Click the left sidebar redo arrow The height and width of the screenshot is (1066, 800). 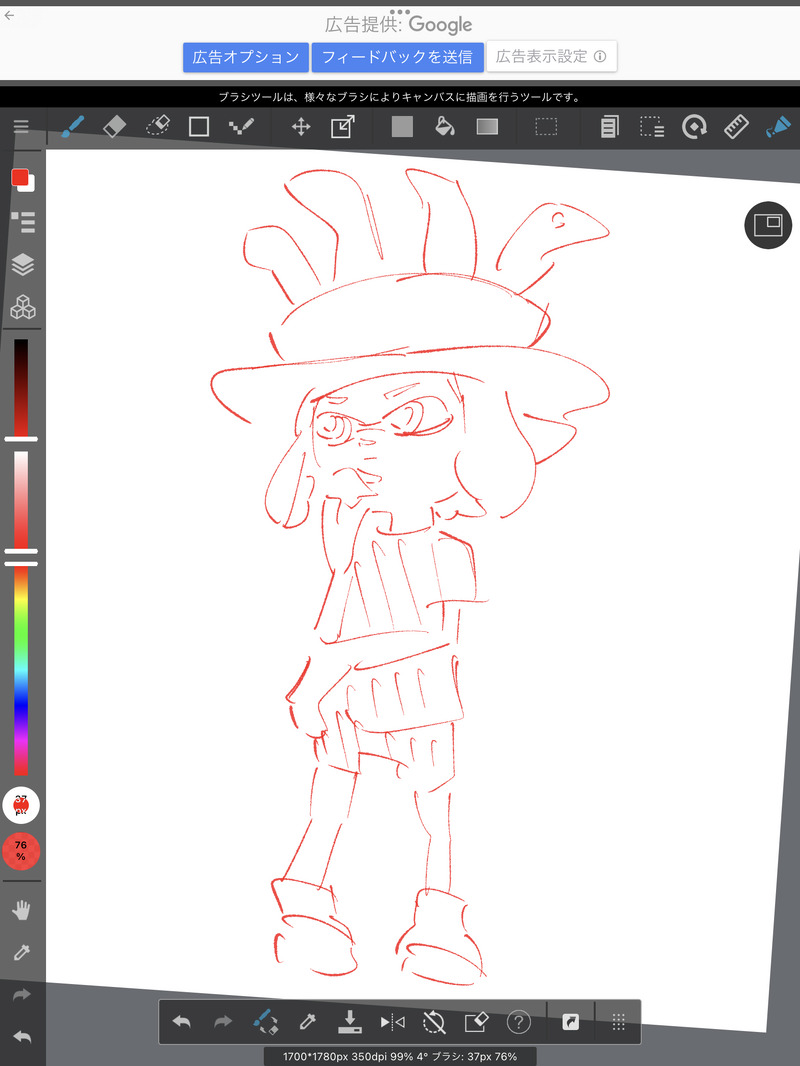click(x=22, y=995)
